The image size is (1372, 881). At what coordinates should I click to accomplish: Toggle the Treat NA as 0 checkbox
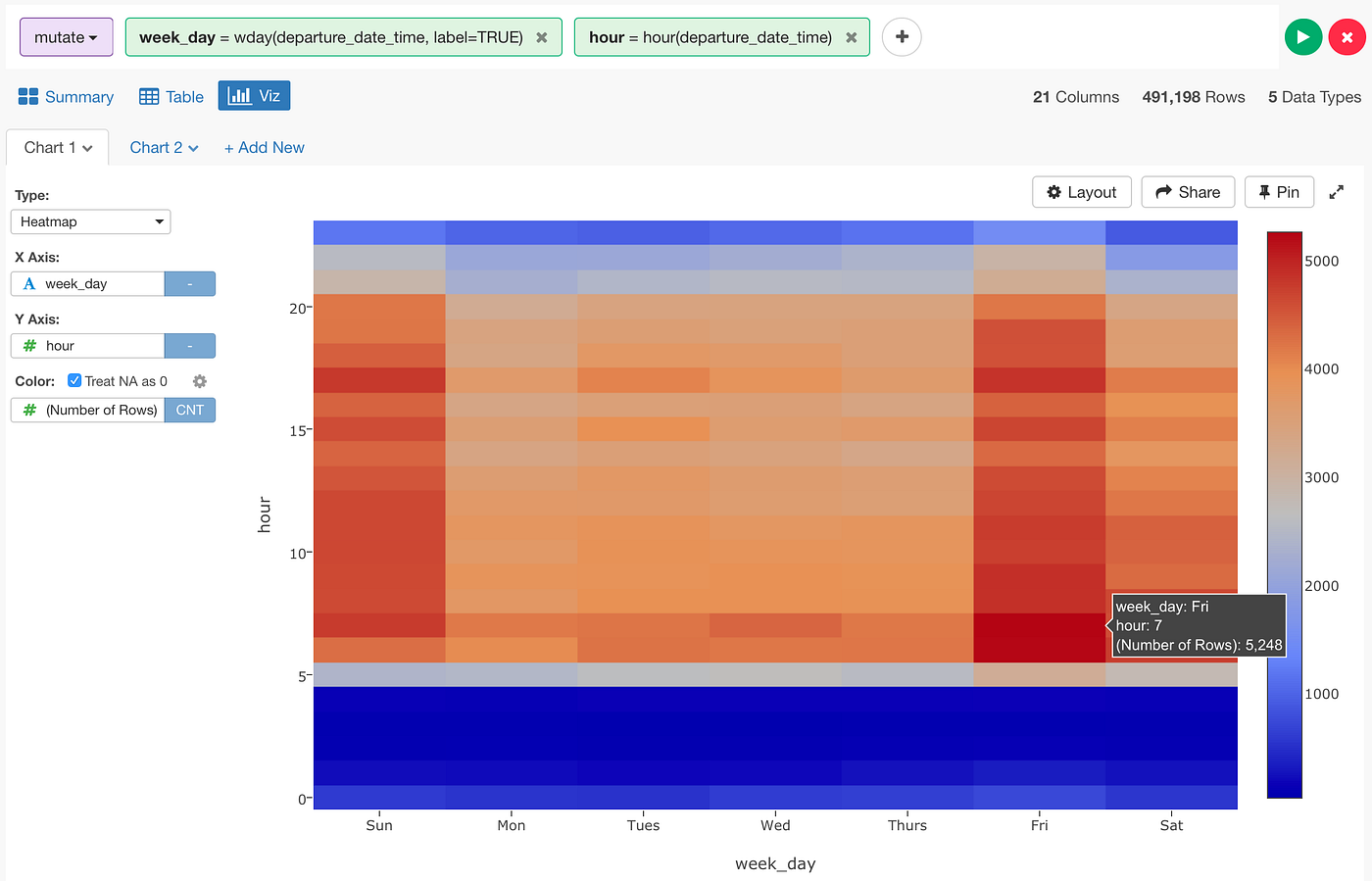click(73, 380)
